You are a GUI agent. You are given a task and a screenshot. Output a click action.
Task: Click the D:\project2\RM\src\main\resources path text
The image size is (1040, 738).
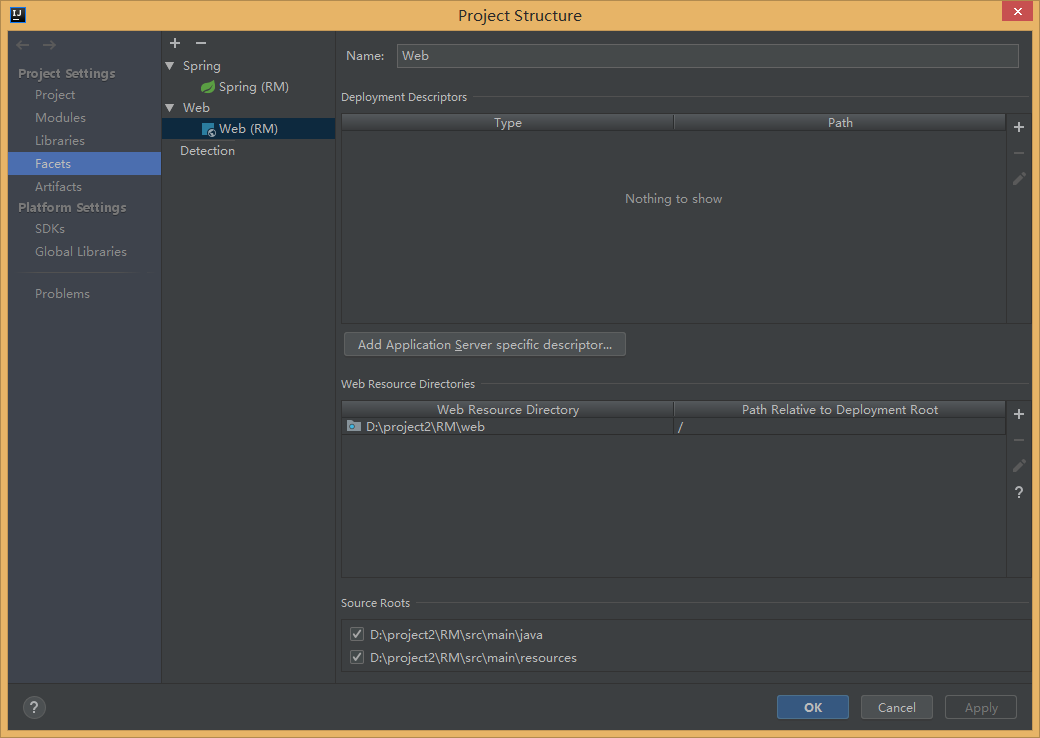(x=474, y=658)
